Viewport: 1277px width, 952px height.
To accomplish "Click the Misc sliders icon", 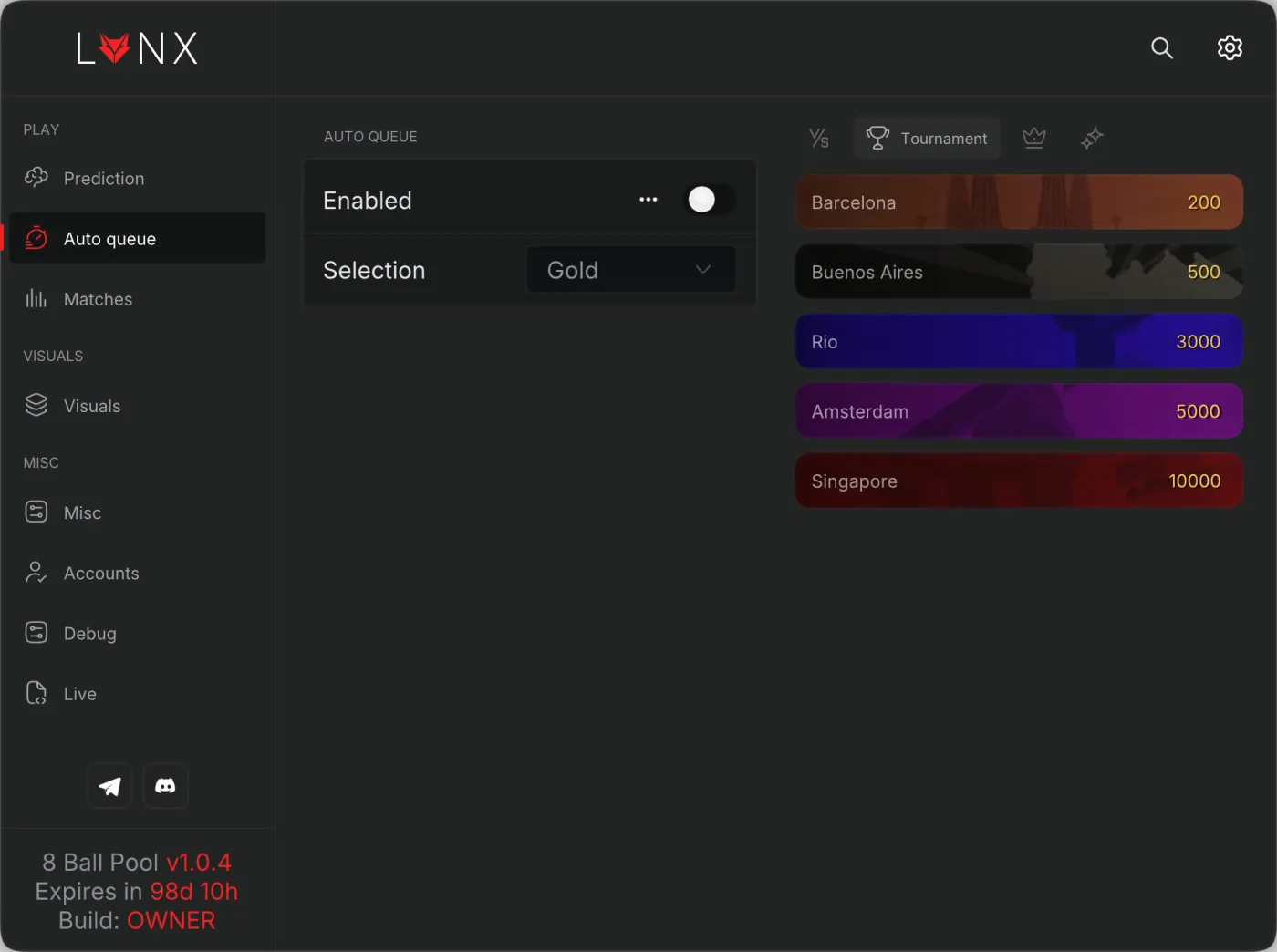I will click(36, 512).
